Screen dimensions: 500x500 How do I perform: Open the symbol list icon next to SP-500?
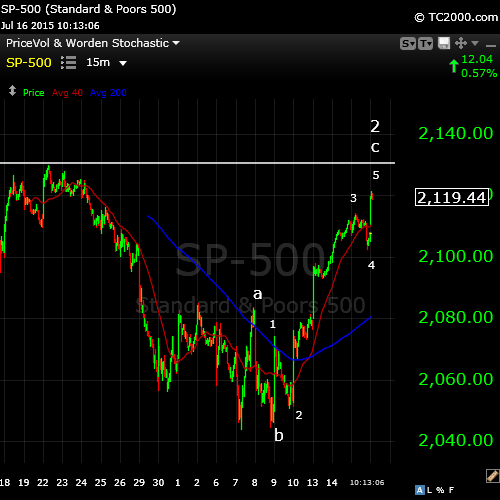coord(69,63)
